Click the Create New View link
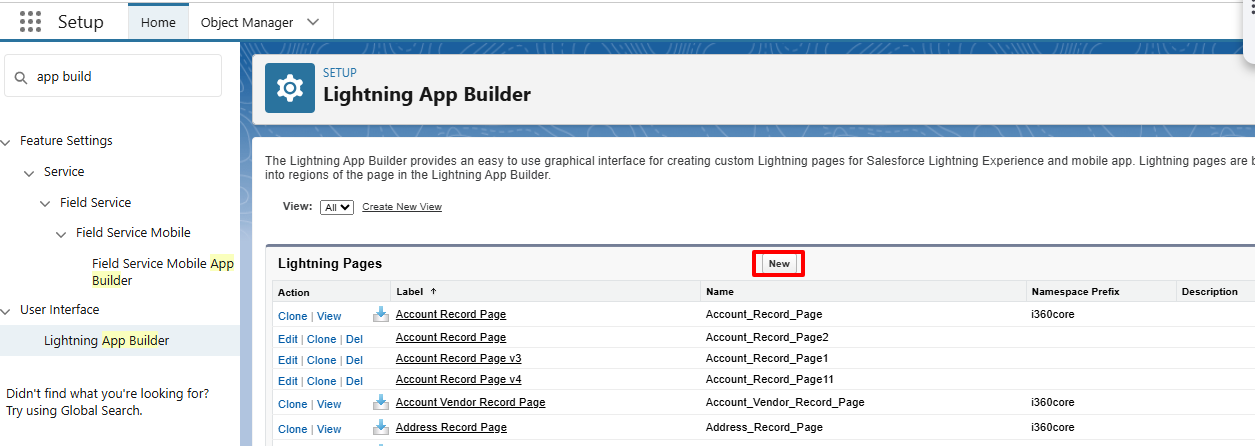 (x=402, y=207)
